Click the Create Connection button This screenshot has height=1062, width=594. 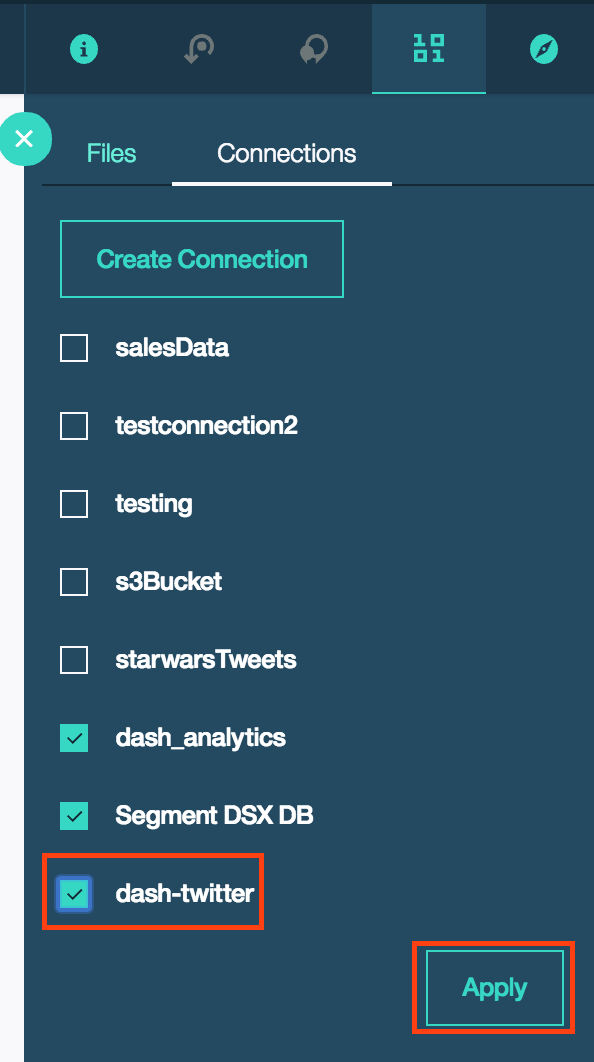[201, 259]
